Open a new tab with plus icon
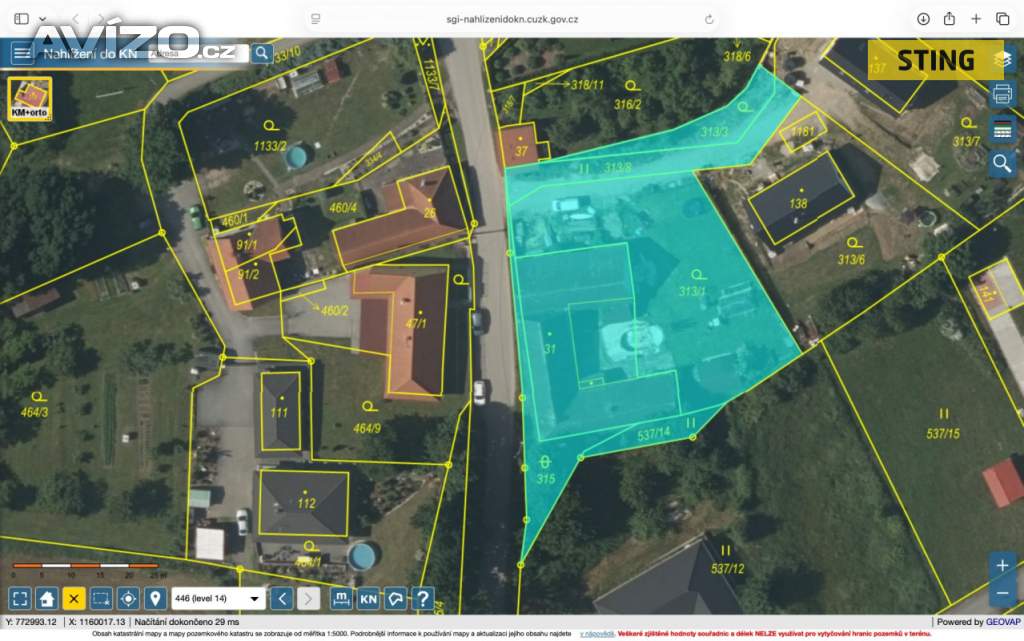The image size is (1024, 641). tap(976, 19)
